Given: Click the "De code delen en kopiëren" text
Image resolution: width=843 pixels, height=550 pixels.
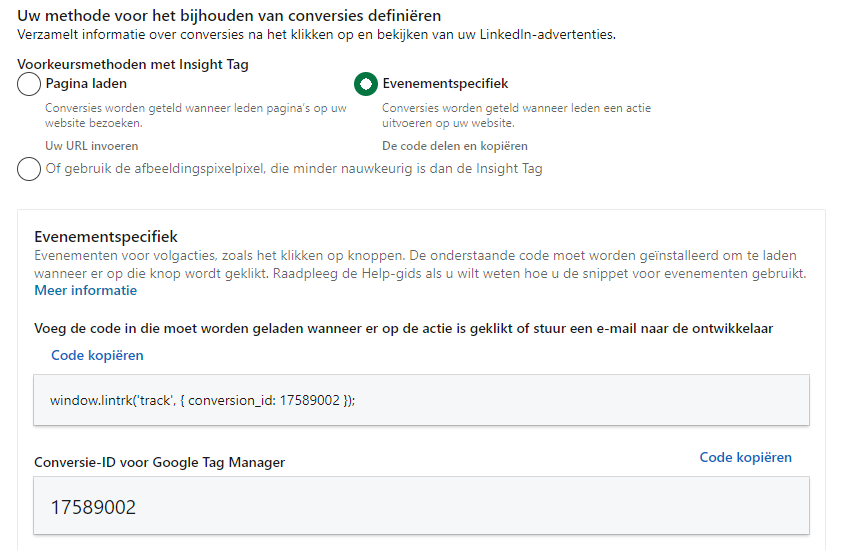Looking at the screenshot, I should (455, 146).
